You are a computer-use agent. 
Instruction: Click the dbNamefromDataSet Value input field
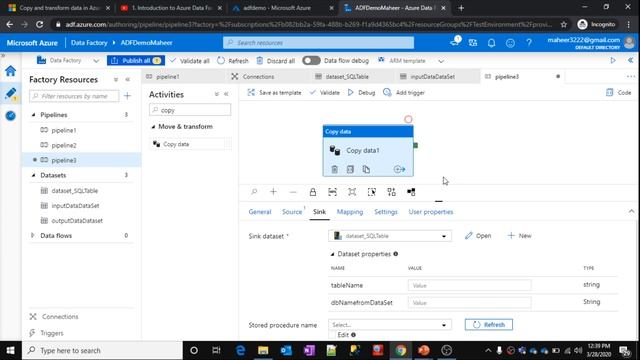(x=469, y=303)
